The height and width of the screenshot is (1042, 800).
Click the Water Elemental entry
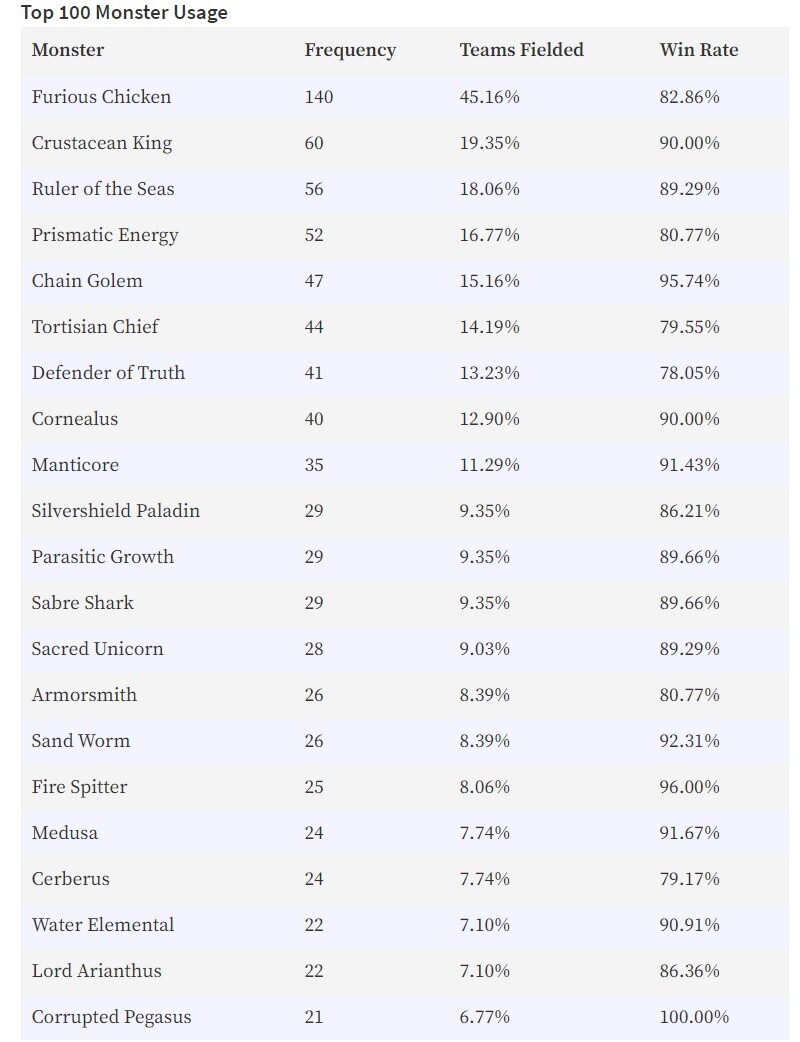tap(103, 924)
